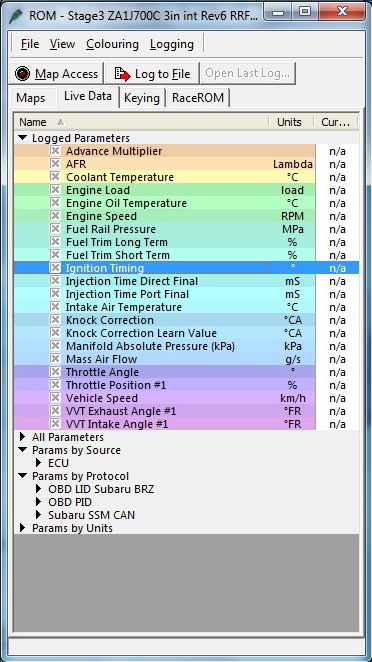
Task: Uncheck the Engine Speed logging checkbox
Action: pos(55,216)
